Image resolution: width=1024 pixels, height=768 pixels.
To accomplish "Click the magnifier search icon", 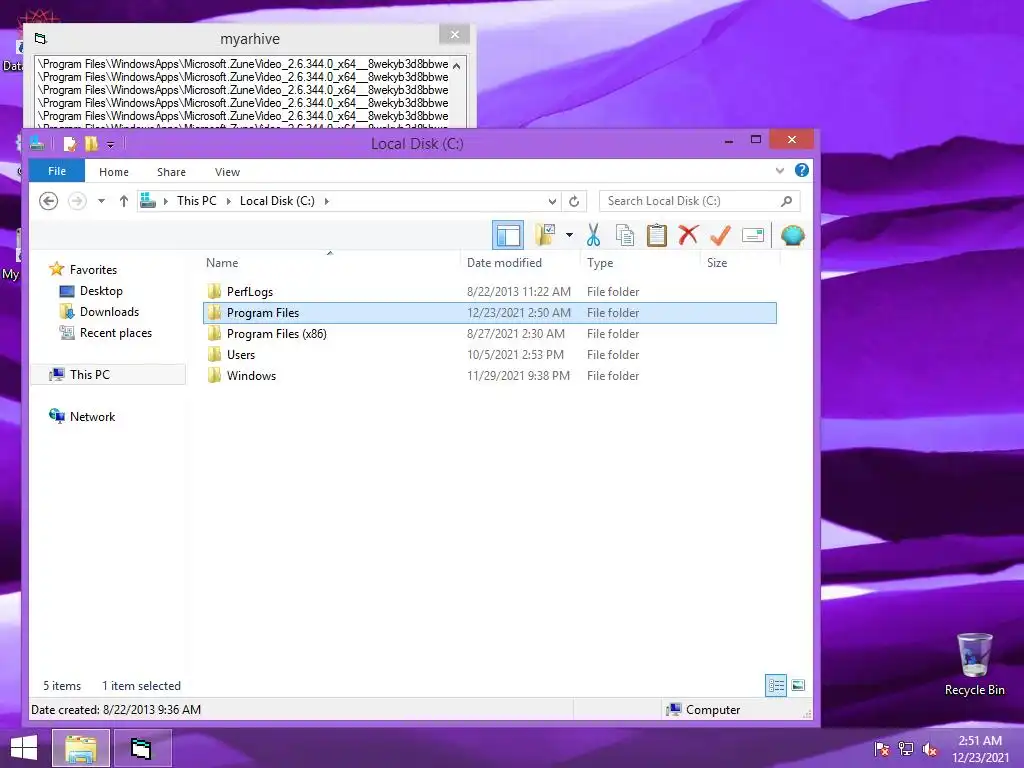I will (786, 201).
